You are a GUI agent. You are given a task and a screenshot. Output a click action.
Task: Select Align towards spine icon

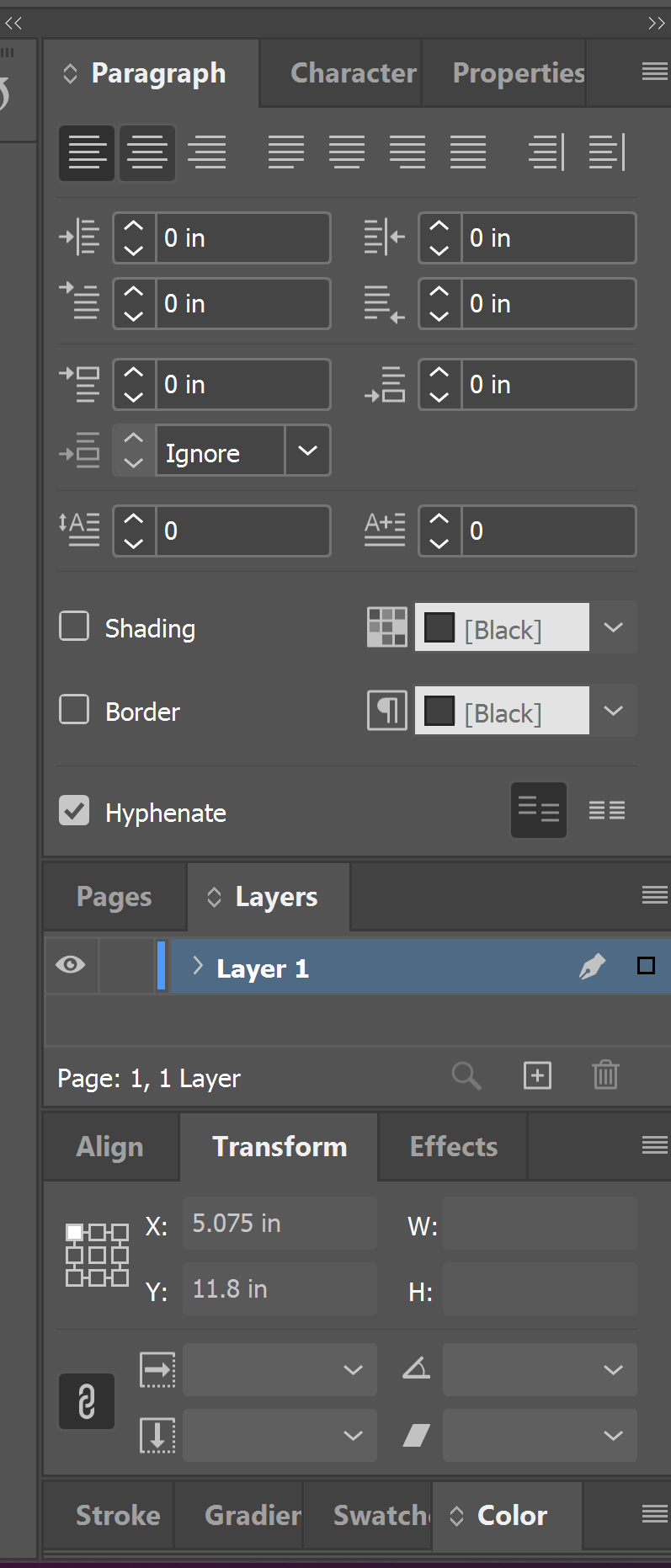point(546,152)
